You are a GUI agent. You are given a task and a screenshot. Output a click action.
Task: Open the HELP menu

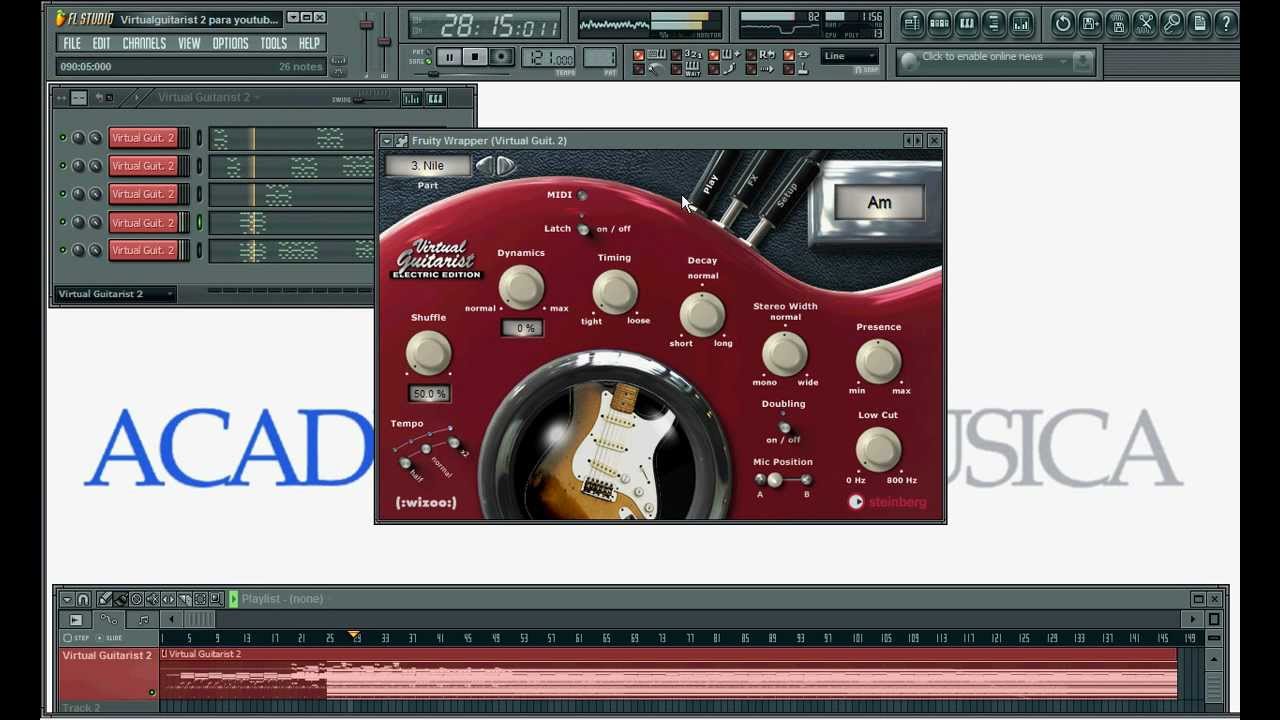click(x=309, y=44)
